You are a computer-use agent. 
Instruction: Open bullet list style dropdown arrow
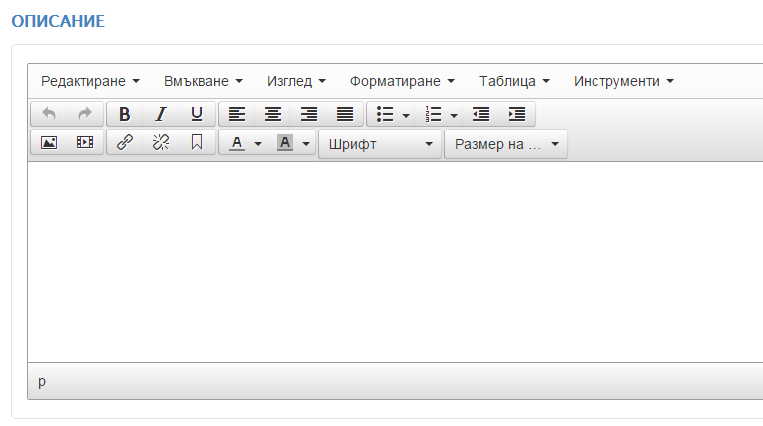pos(406,115)
